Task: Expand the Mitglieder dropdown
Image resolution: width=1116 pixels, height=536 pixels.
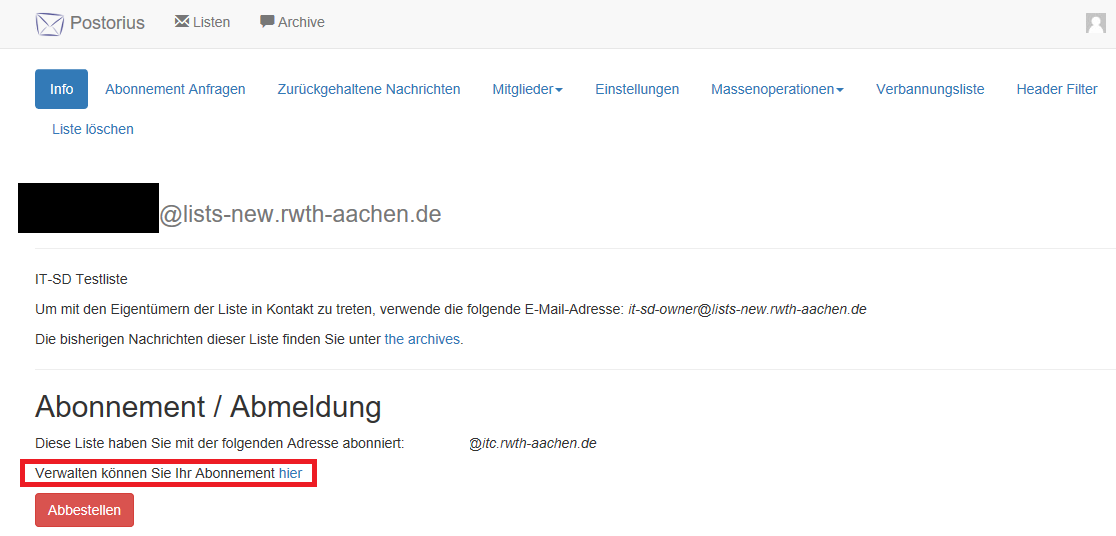Action: pos(527,89)
